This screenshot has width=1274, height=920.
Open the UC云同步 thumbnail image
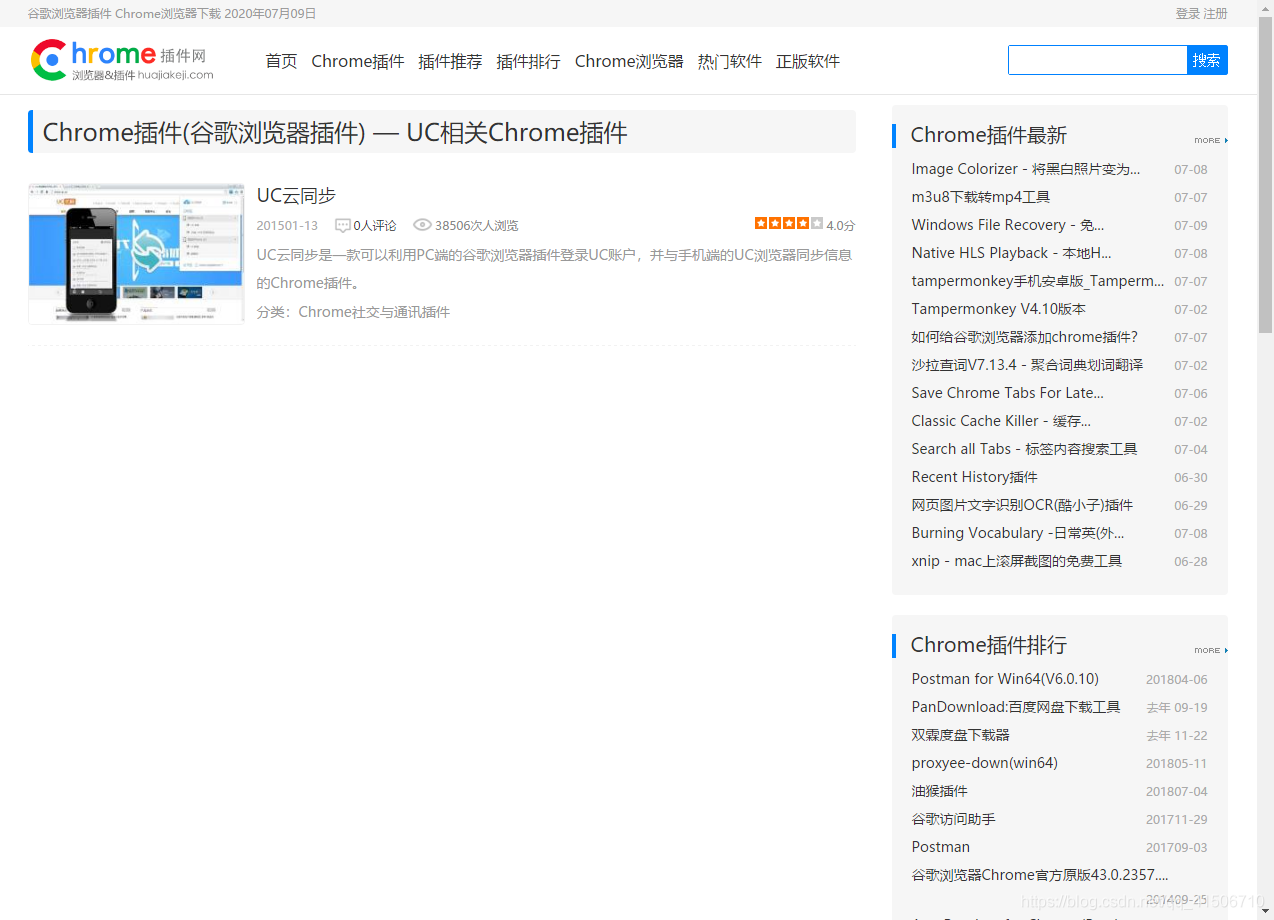click(136, 253)
